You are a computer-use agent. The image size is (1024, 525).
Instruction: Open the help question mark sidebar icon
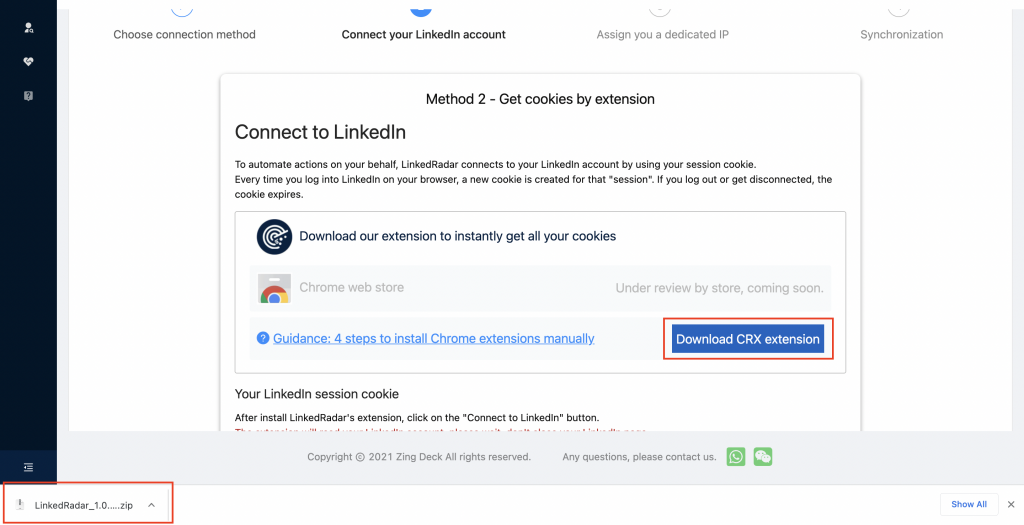[29, 96]
